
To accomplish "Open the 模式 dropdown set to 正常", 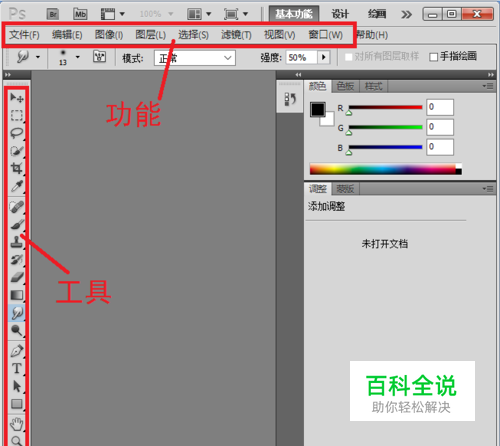I will [x=195, y=58].
